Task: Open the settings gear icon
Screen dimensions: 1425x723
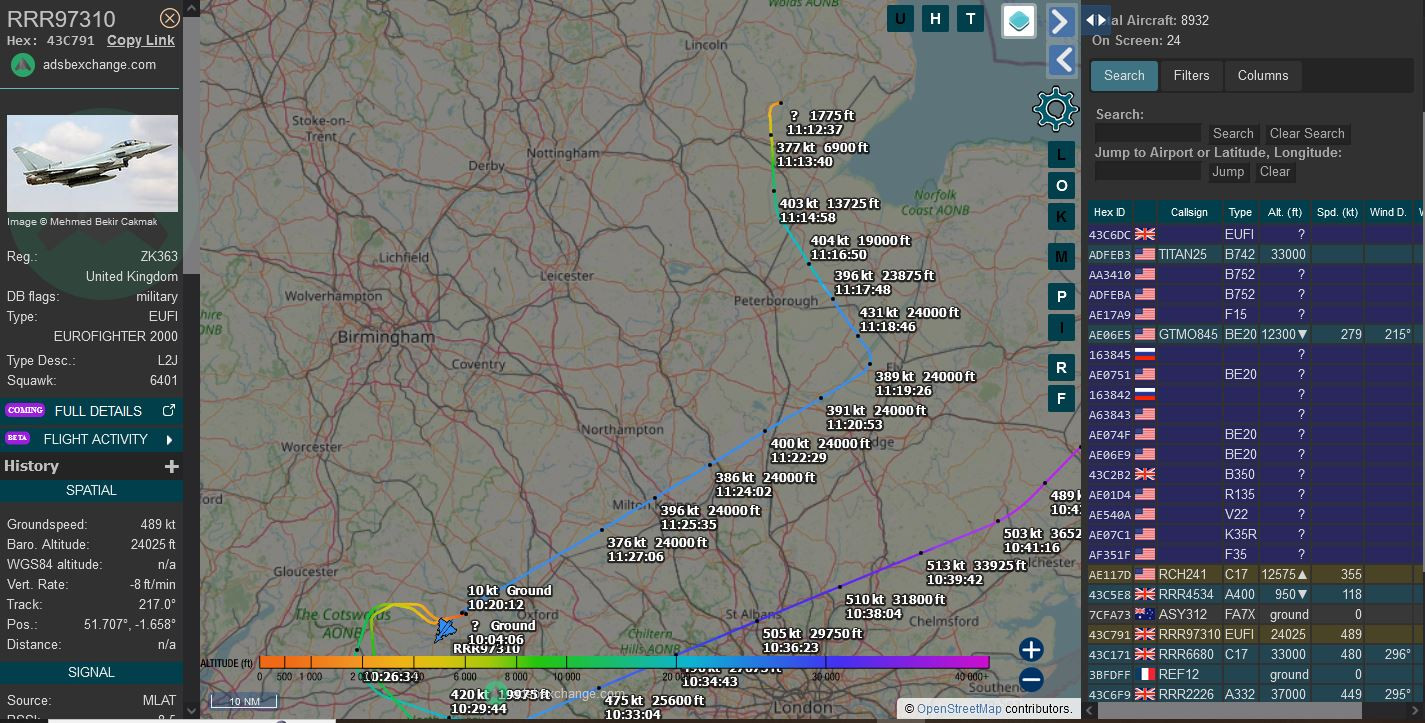Action: pos(1055,109)
